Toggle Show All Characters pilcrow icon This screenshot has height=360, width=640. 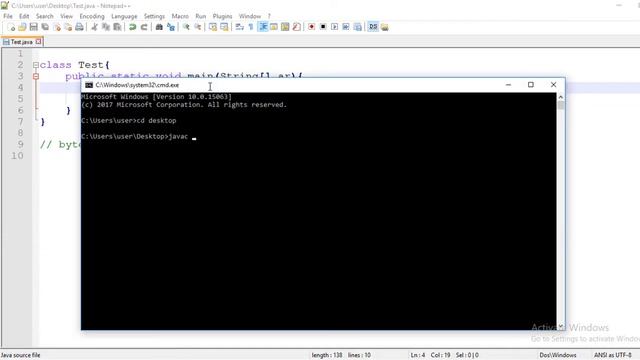251,27
